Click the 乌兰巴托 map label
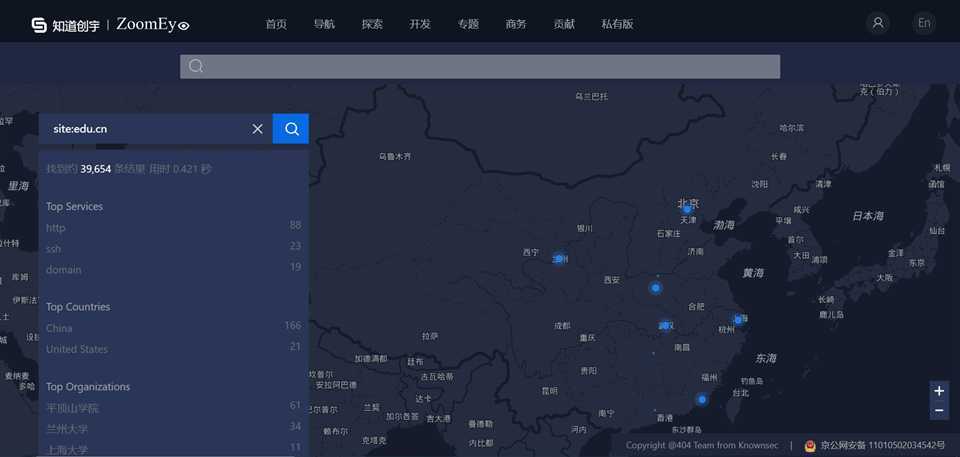Screen dimensions: 960x457 591,96
